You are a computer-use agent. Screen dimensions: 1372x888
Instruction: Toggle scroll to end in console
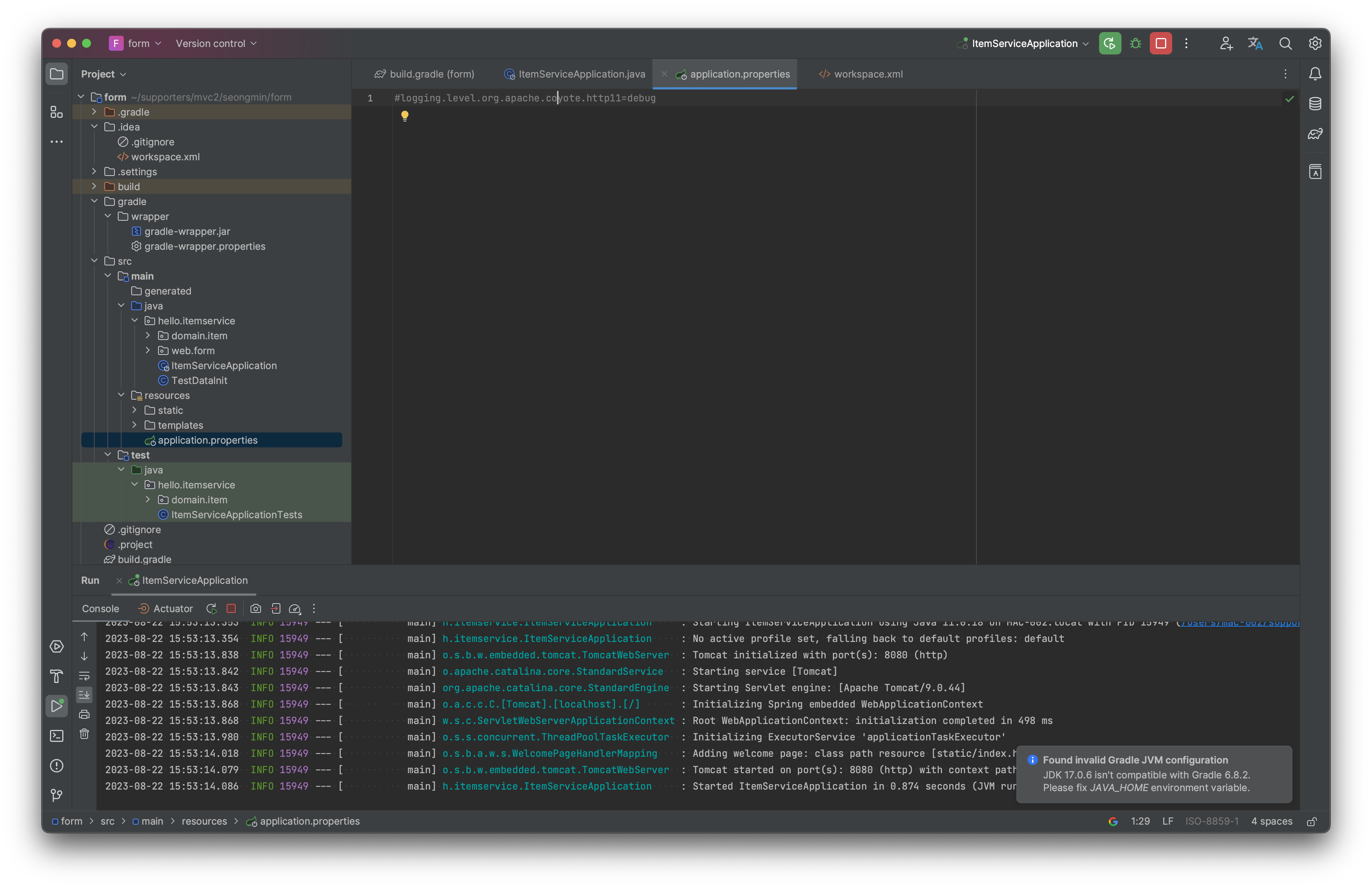tap(84, 695)
